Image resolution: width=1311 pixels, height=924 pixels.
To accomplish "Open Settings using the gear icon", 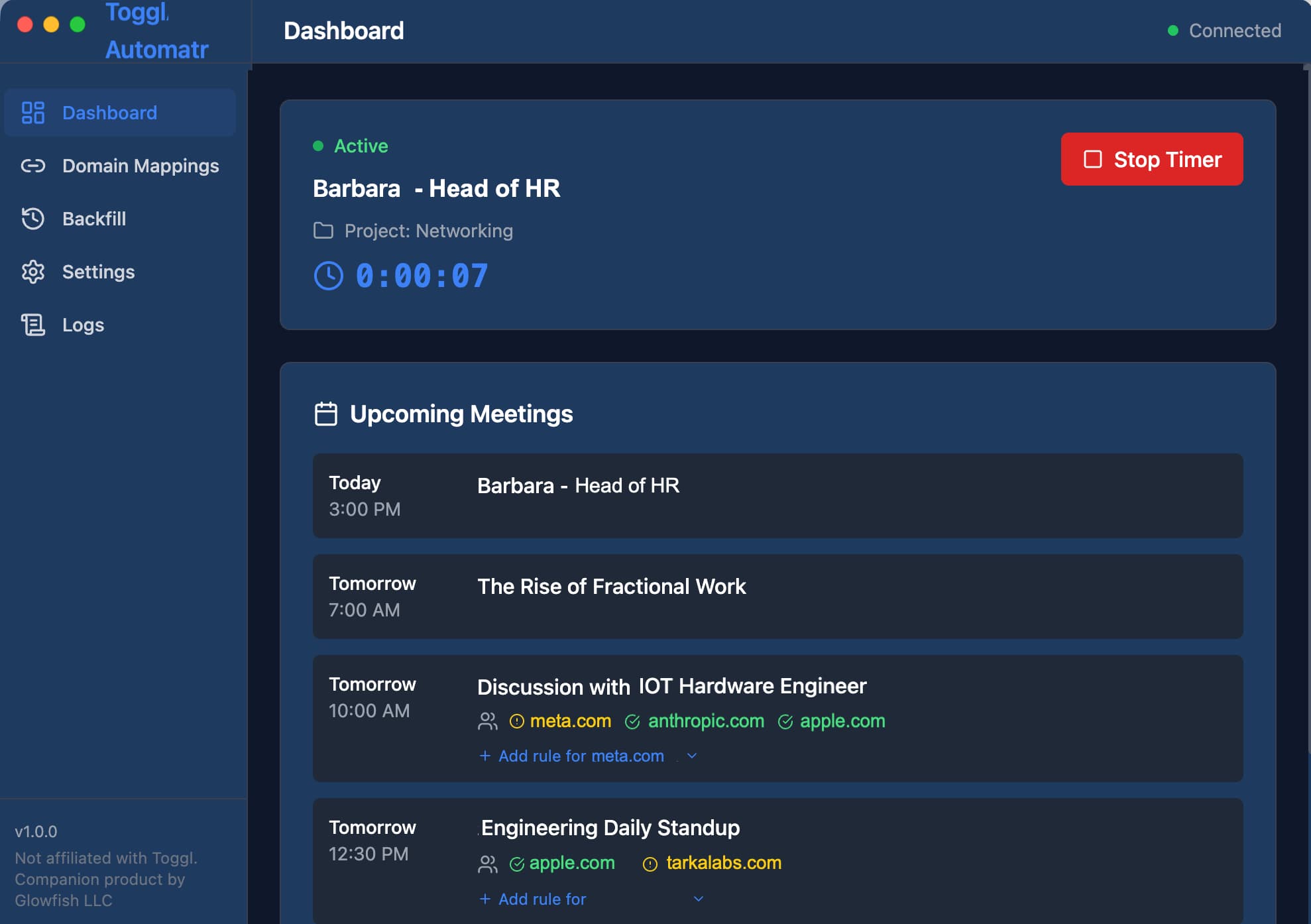I will pos(33,272).
